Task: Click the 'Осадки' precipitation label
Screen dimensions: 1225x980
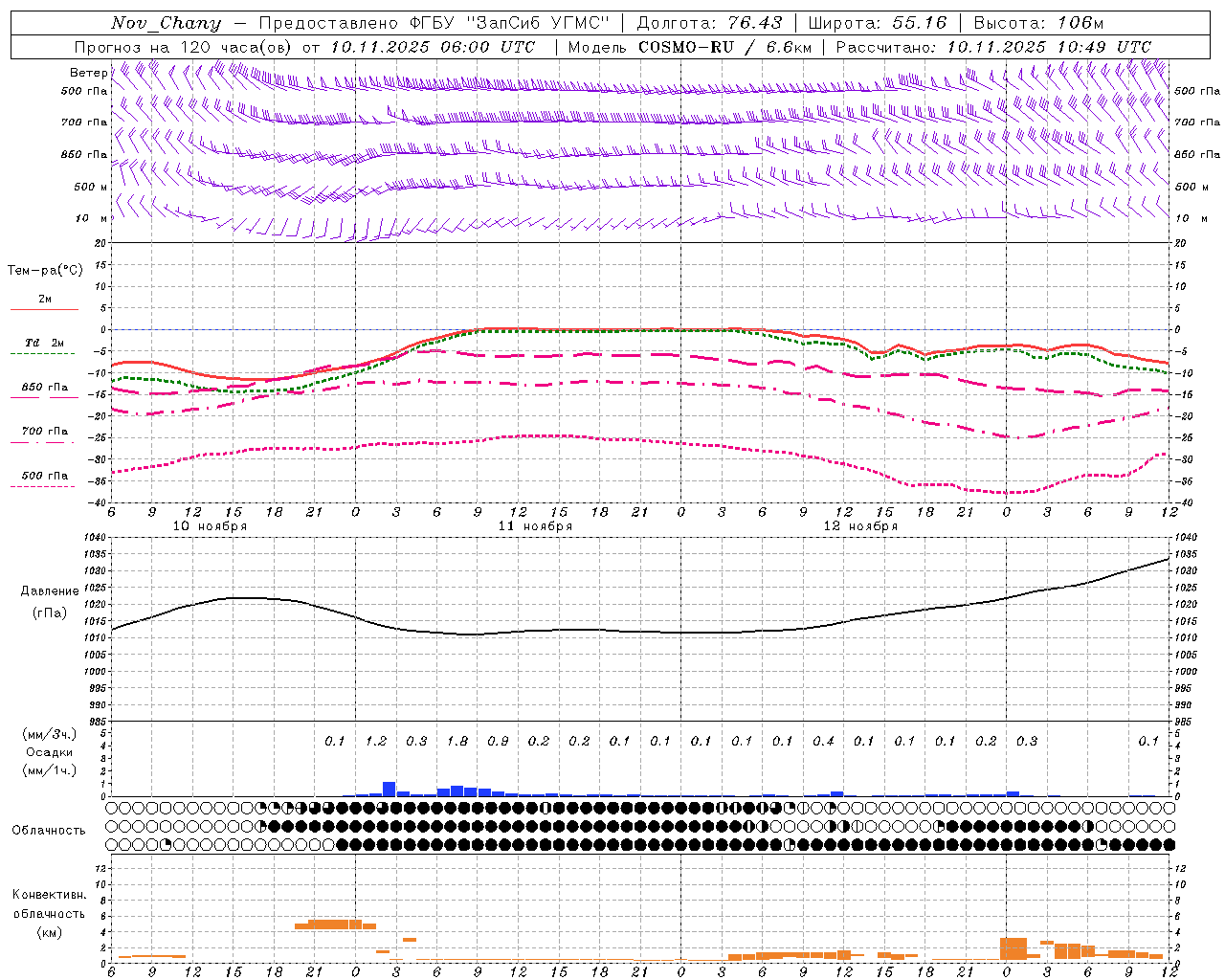Action: tap(50, 752)
